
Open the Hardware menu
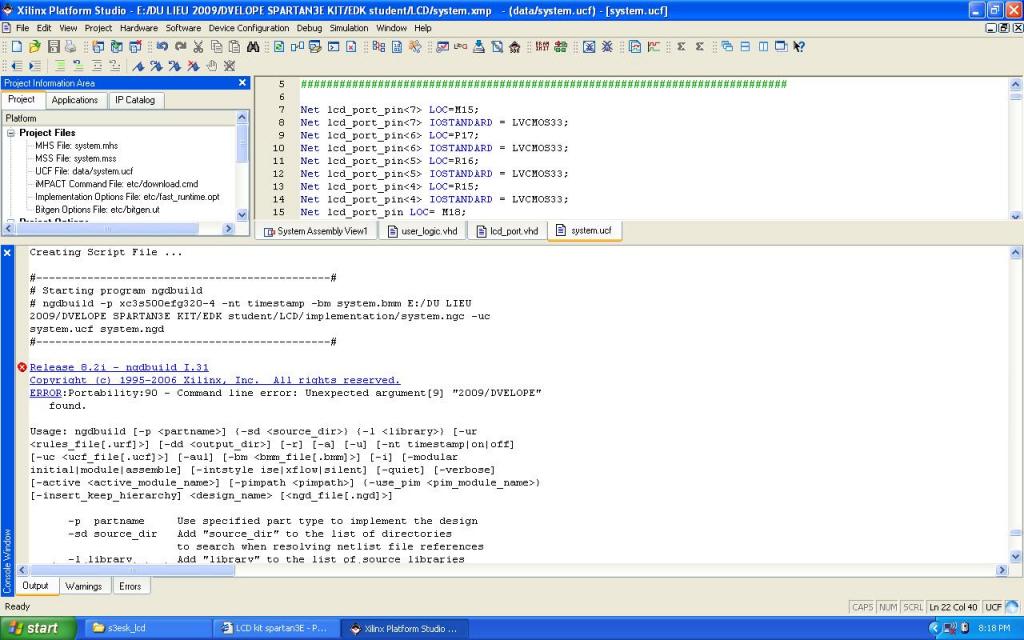(139, 28)
